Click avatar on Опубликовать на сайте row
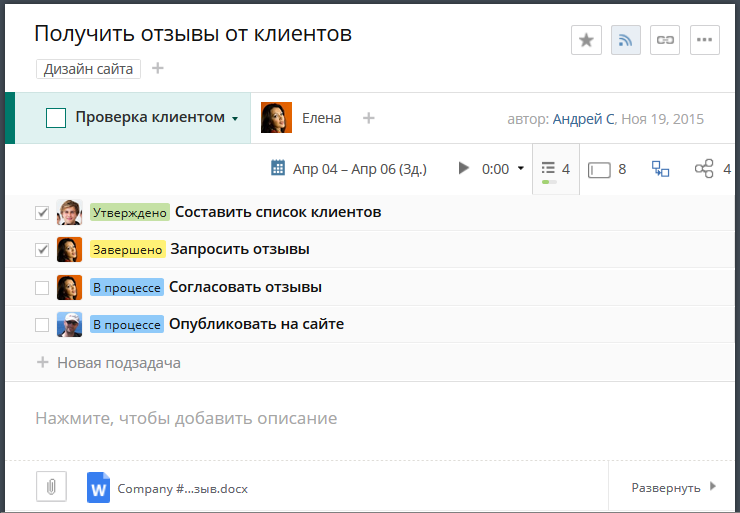This screenshot has height=513, width=740. (69, 324)
